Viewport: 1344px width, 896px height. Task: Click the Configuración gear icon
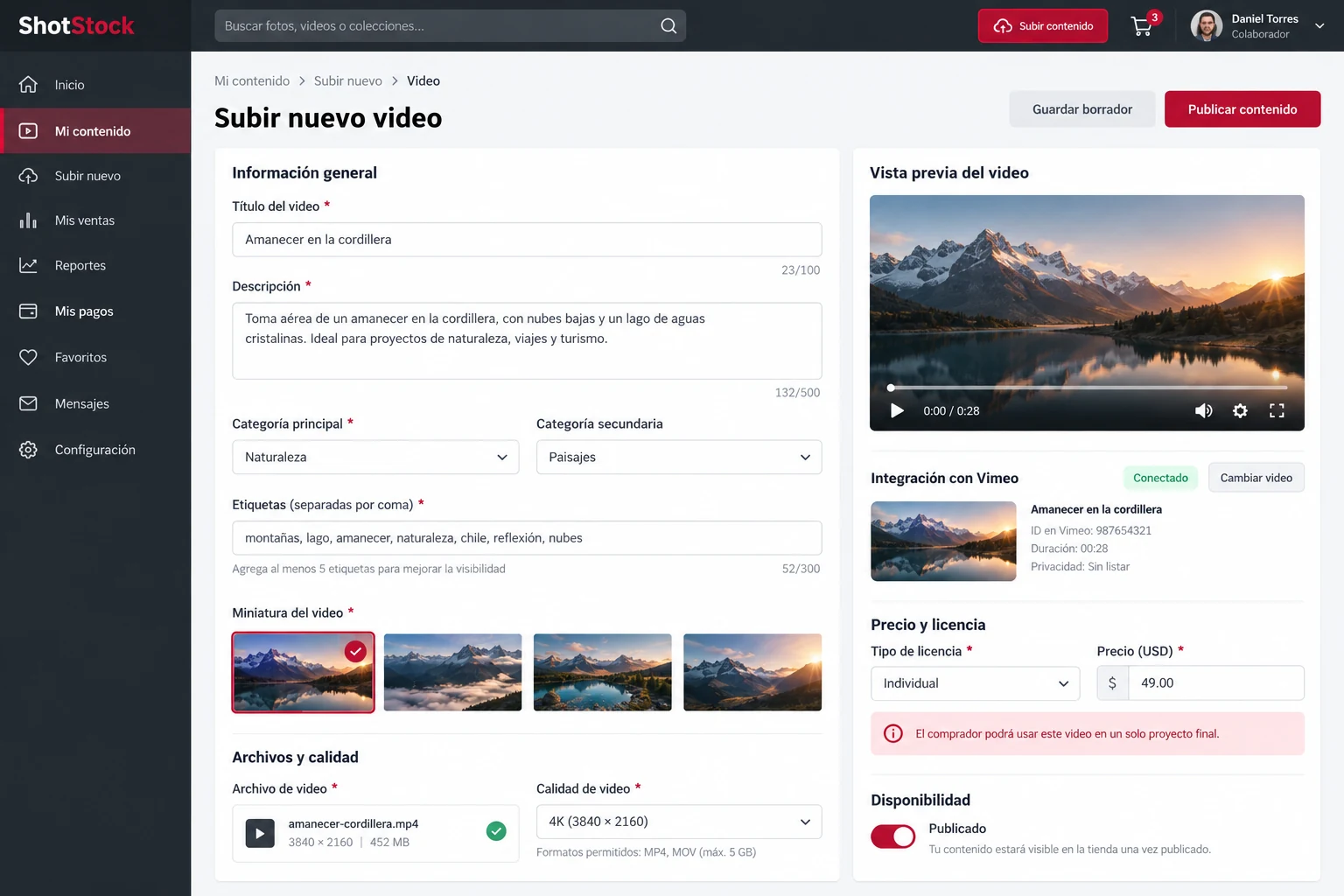28,450
